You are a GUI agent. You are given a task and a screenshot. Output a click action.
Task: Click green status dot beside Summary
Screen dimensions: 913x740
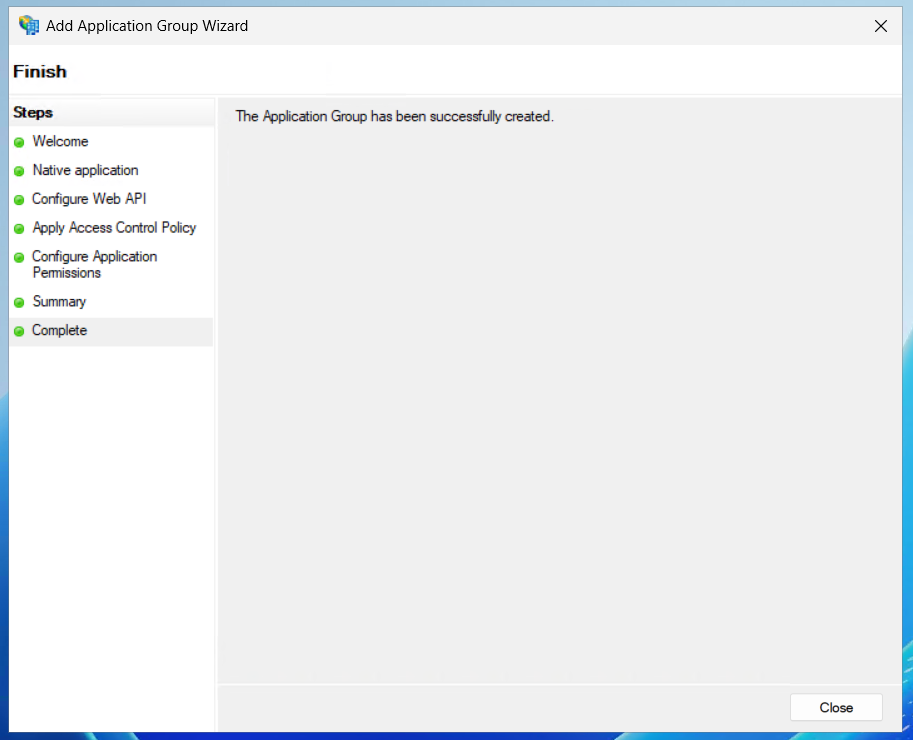coord(19,303)
